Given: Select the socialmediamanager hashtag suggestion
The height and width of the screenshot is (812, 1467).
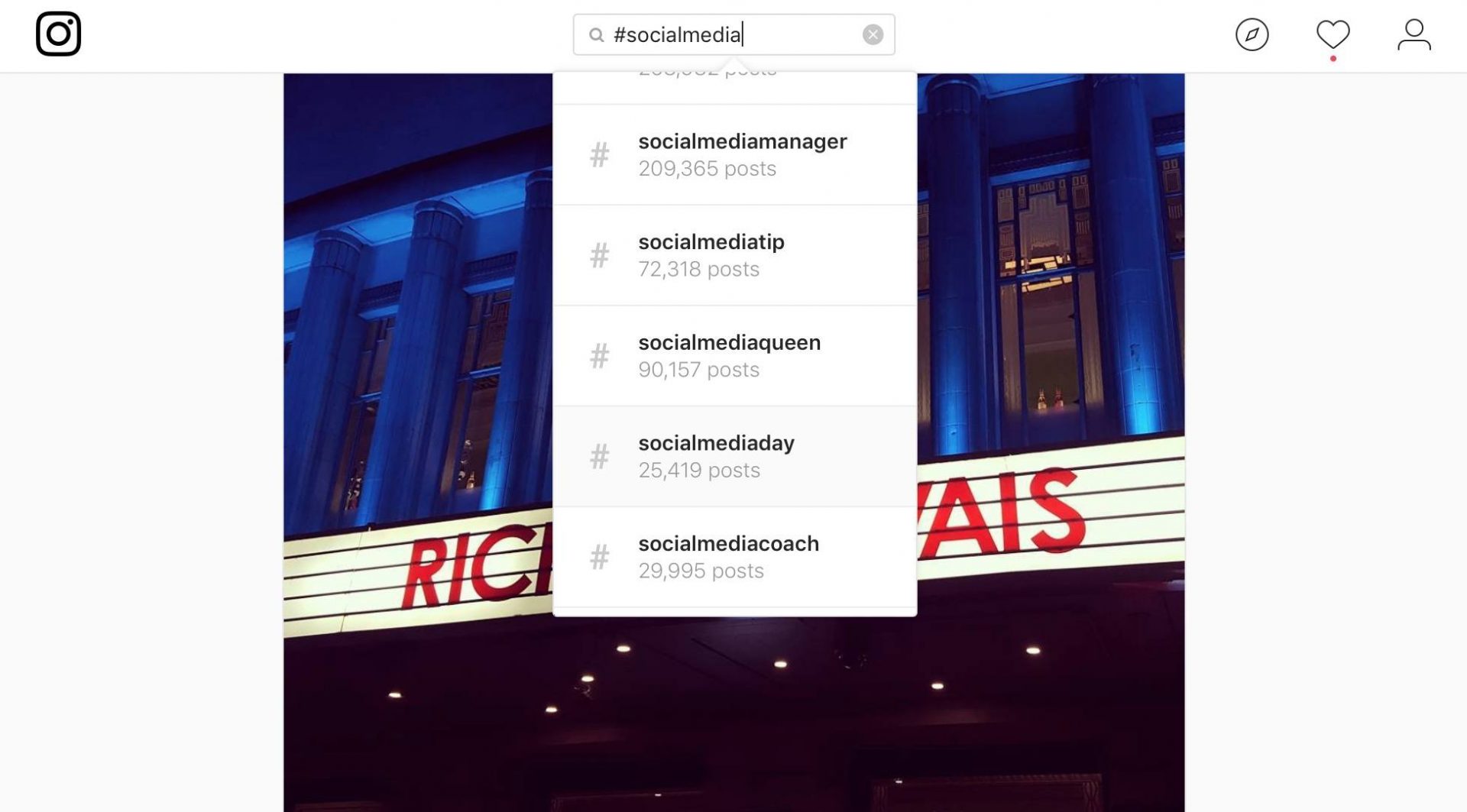Looking at the screenshot, I should pos(734,154).
